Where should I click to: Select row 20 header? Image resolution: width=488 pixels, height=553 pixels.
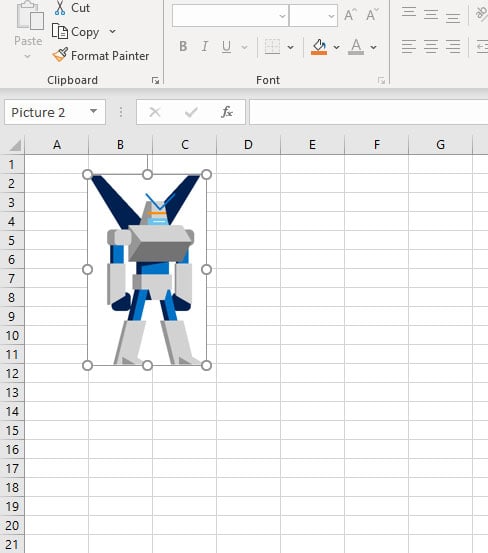[12, 525]
